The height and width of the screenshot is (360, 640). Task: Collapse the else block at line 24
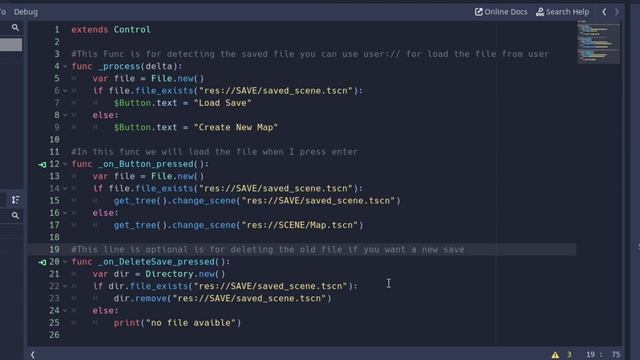(x=65, y=311)
